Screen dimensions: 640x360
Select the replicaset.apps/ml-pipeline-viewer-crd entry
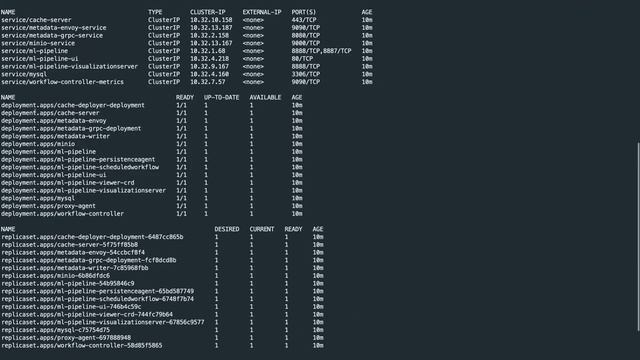(87, 315)
